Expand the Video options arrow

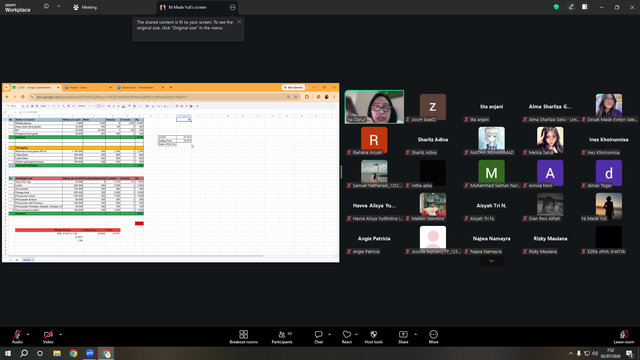[60, 334]
